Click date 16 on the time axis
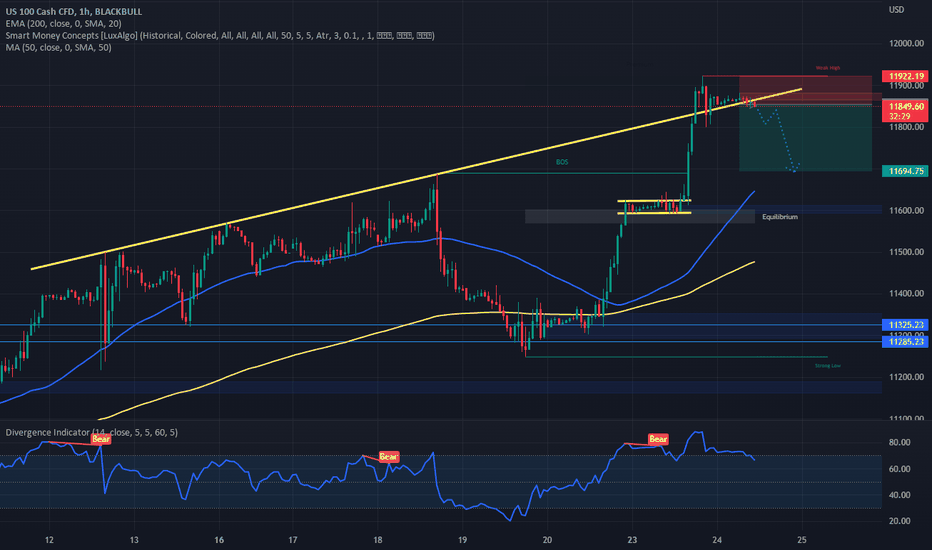The width and height of the screenshot is (932, 550). pos(219,540)
